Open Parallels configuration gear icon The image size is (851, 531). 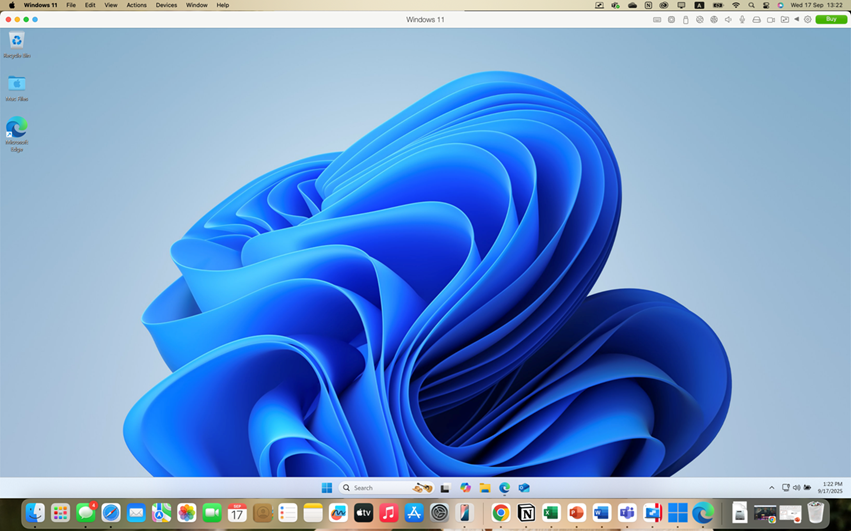[x=808, y=20]
